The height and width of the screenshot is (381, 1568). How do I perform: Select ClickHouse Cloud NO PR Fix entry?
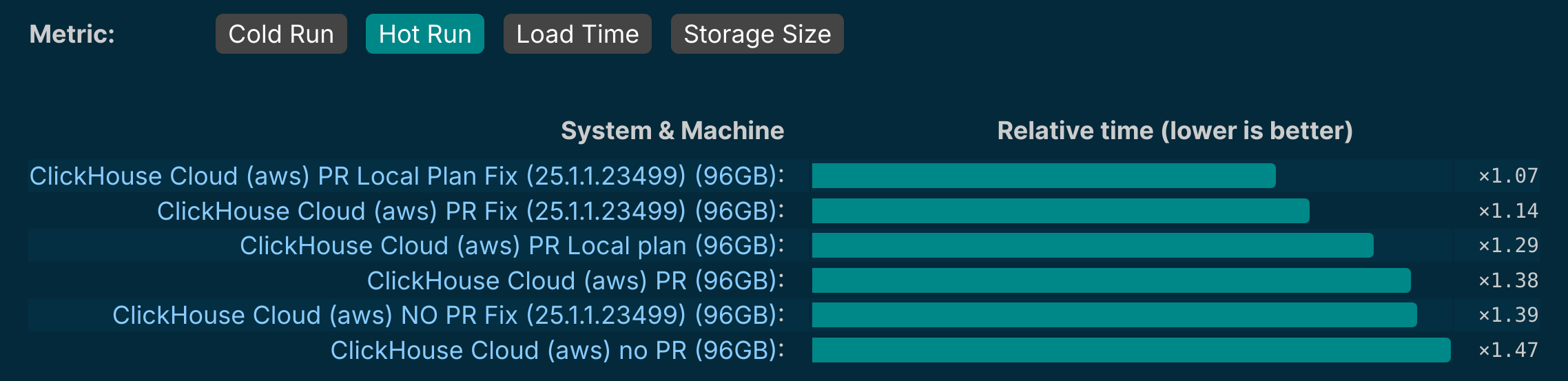pyautogui.click(x=448, y=316)
